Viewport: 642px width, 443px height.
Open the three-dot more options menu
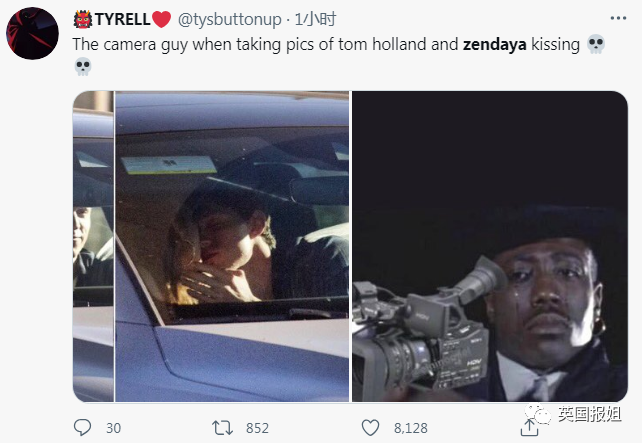tap(618, 18)
